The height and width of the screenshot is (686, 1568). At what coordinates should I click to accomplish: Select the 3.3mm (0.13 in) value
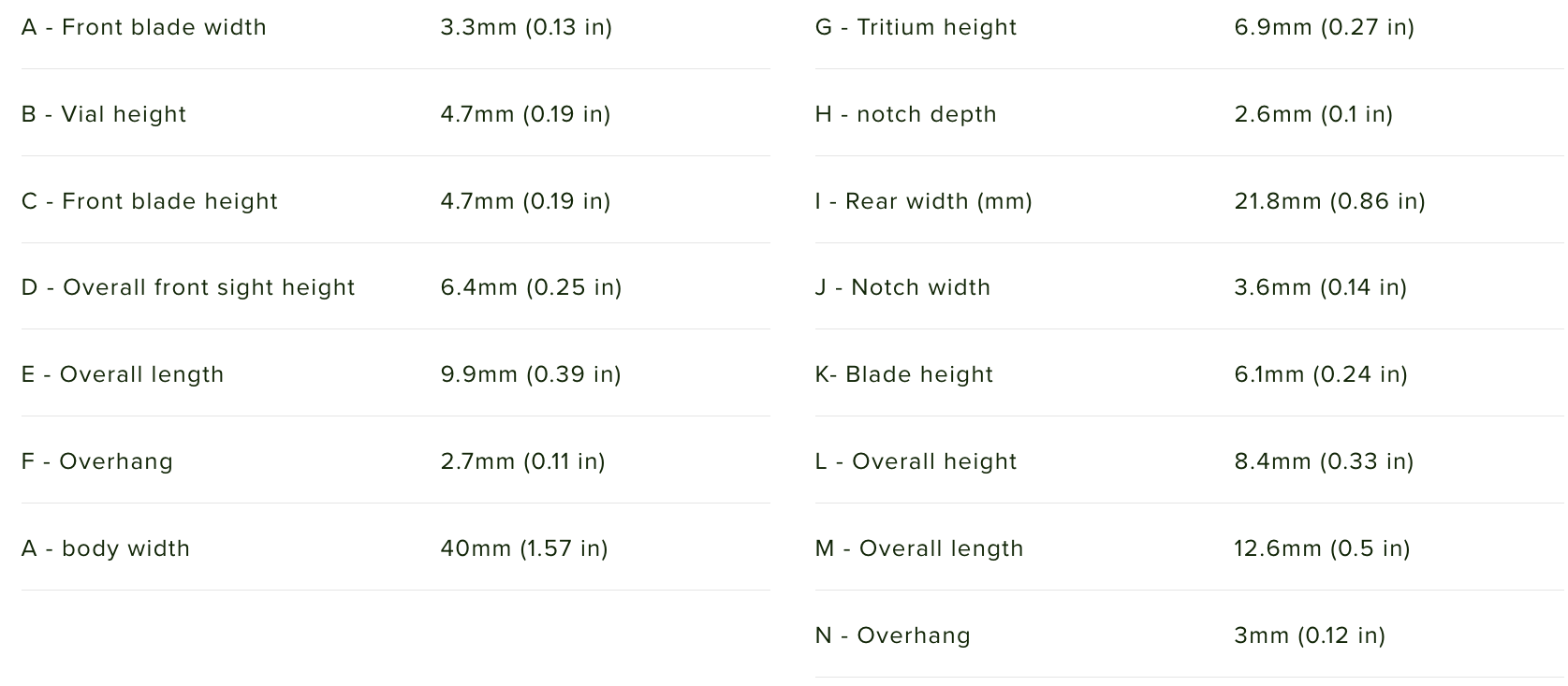[526, 27]
